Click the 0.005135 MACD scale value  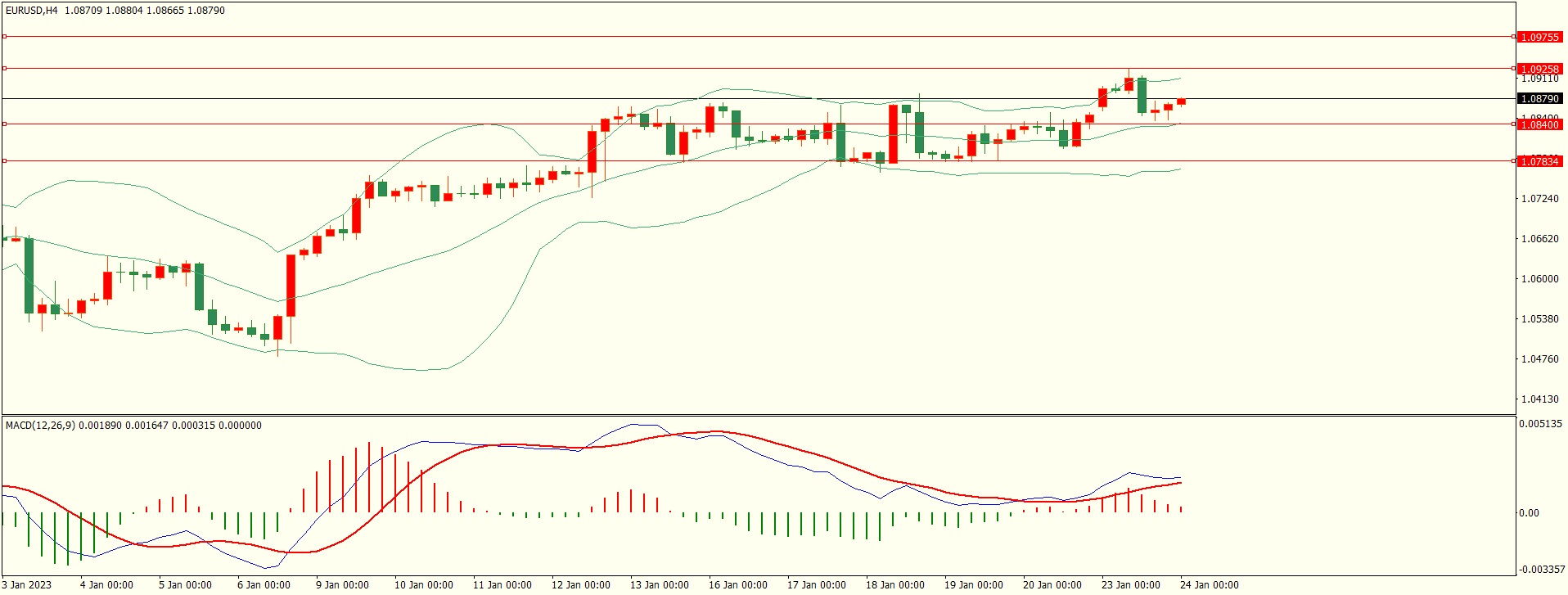tap(1540, 424)
